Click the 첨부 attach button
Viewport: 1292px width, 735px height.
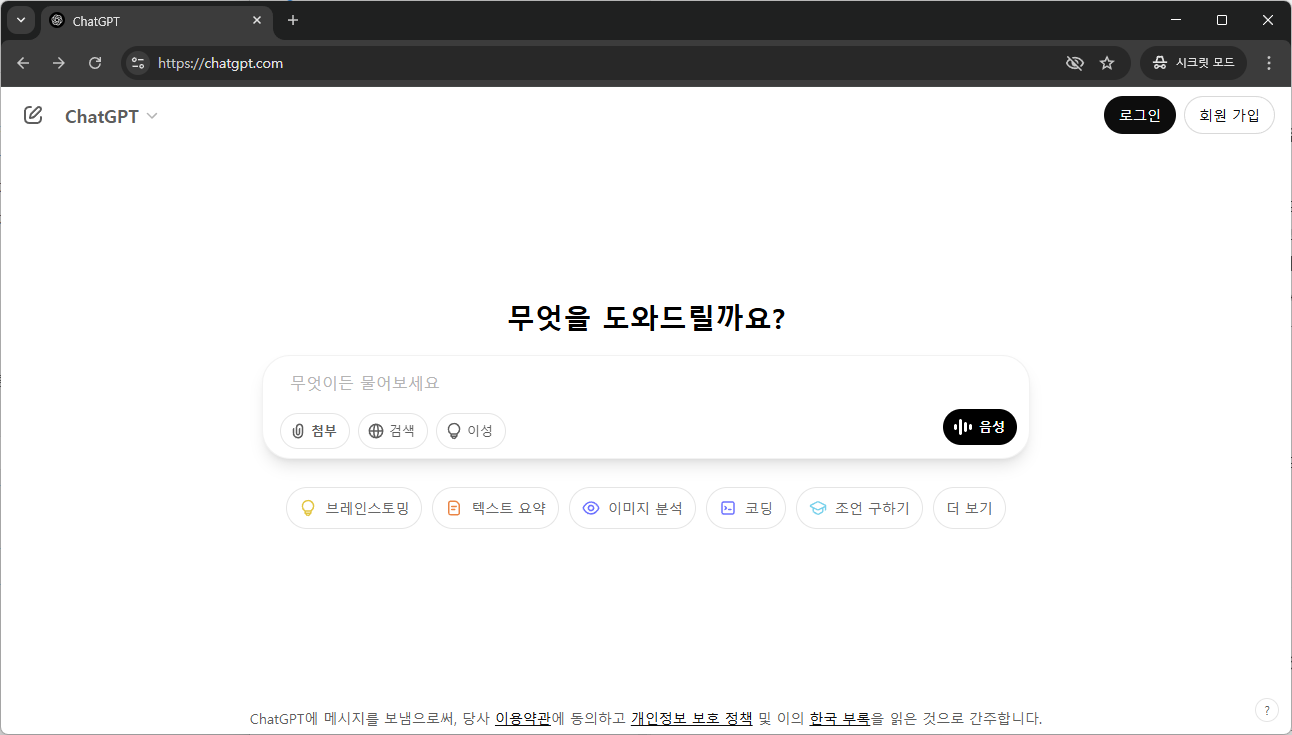click(315, 431)
